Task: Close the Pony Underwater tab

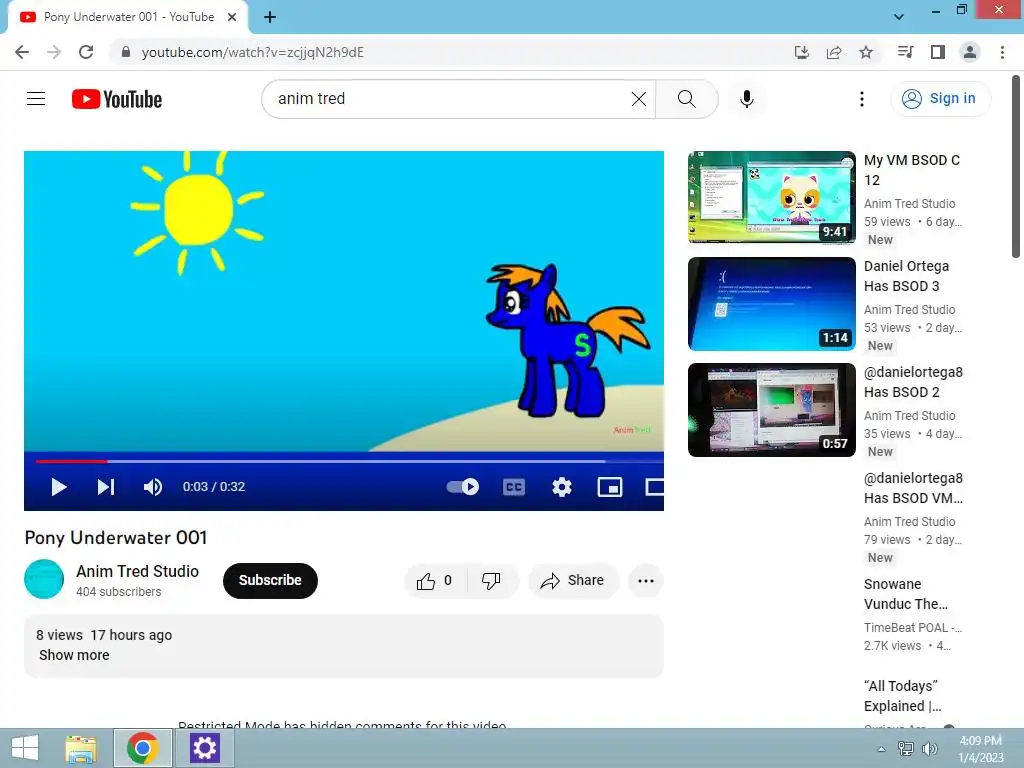Action: tap(232, 17)
